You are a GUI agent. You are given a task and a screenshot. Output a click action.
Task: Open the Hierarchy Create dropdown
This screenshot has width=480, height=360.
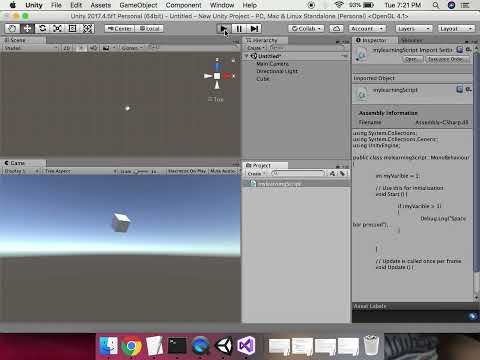point(256,48)
